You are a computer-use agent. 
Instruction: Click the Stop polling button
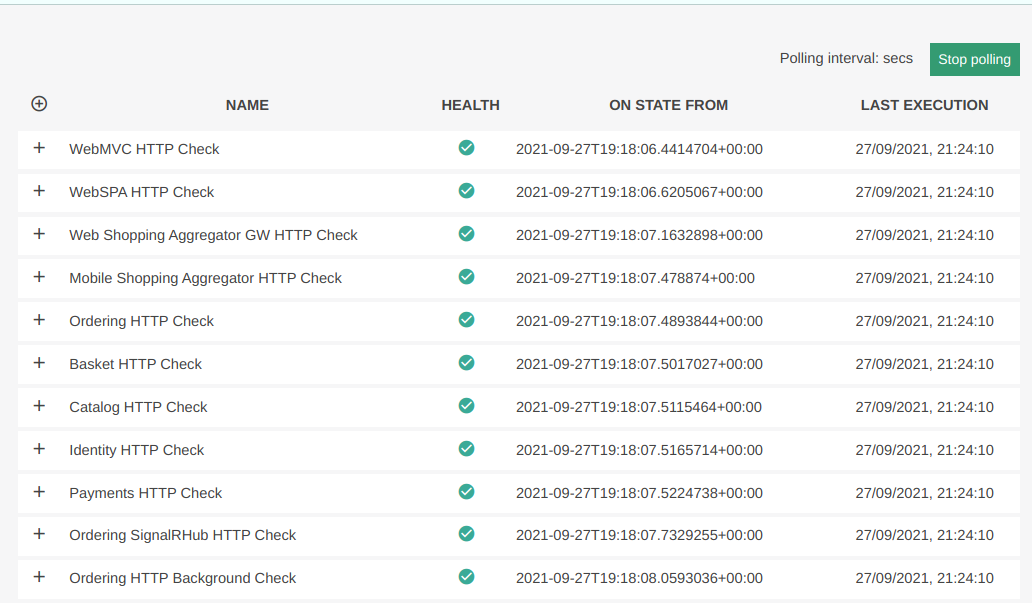coord(974,59)
